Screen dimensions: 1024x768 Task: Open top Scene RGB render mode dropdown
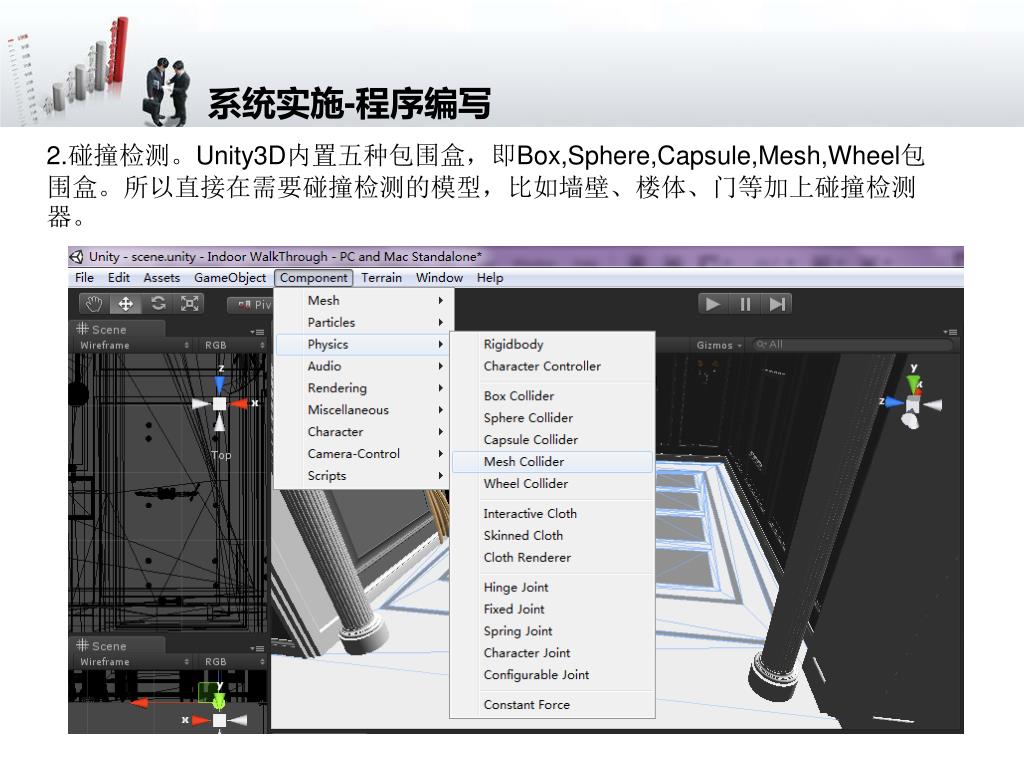pyautogui.click(x=234, y=345)
